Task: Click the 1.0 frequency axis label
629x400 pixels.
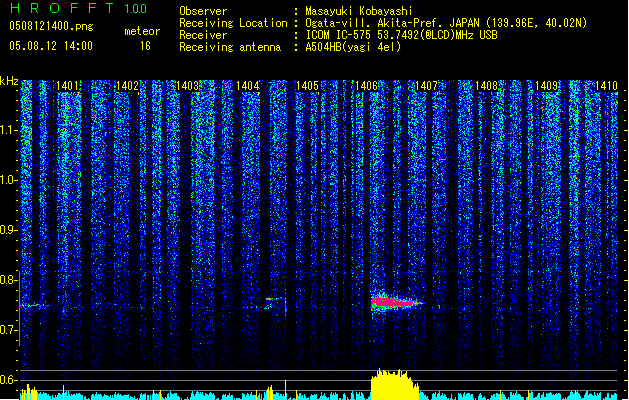Action: click(9, 180)
